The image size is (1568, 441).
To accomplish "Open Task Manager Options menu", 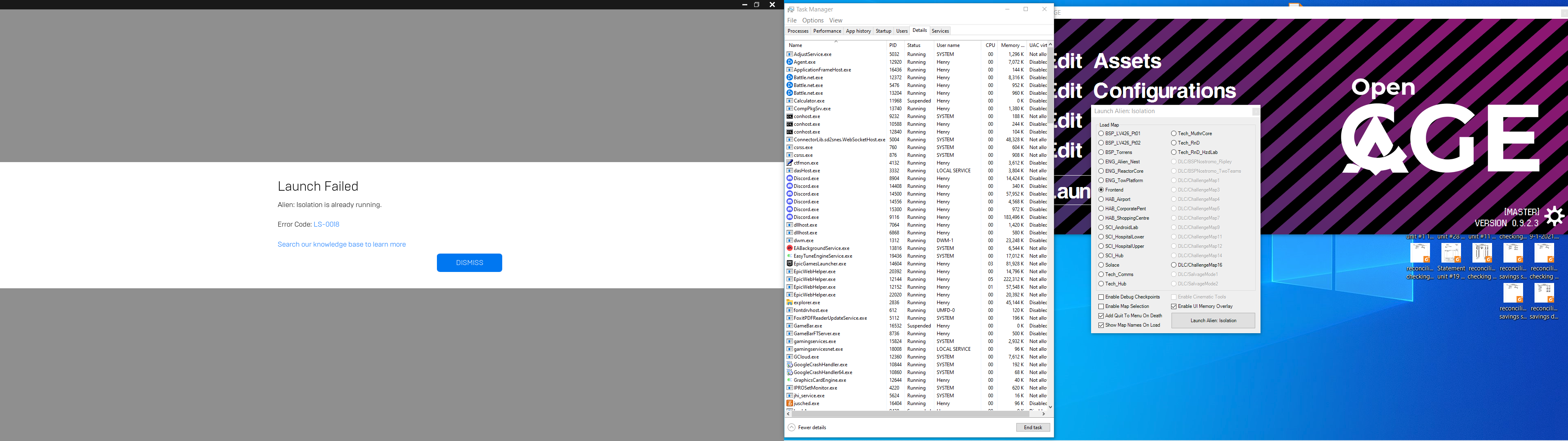I will click(813, 21).
